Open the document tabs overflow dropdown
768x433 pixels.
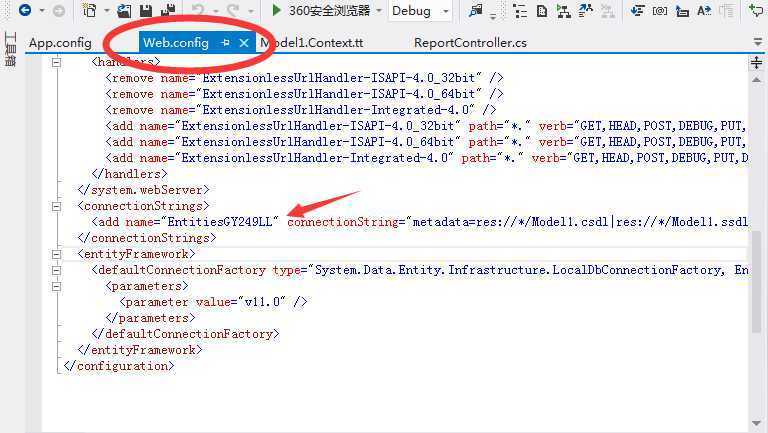point(758,43)
